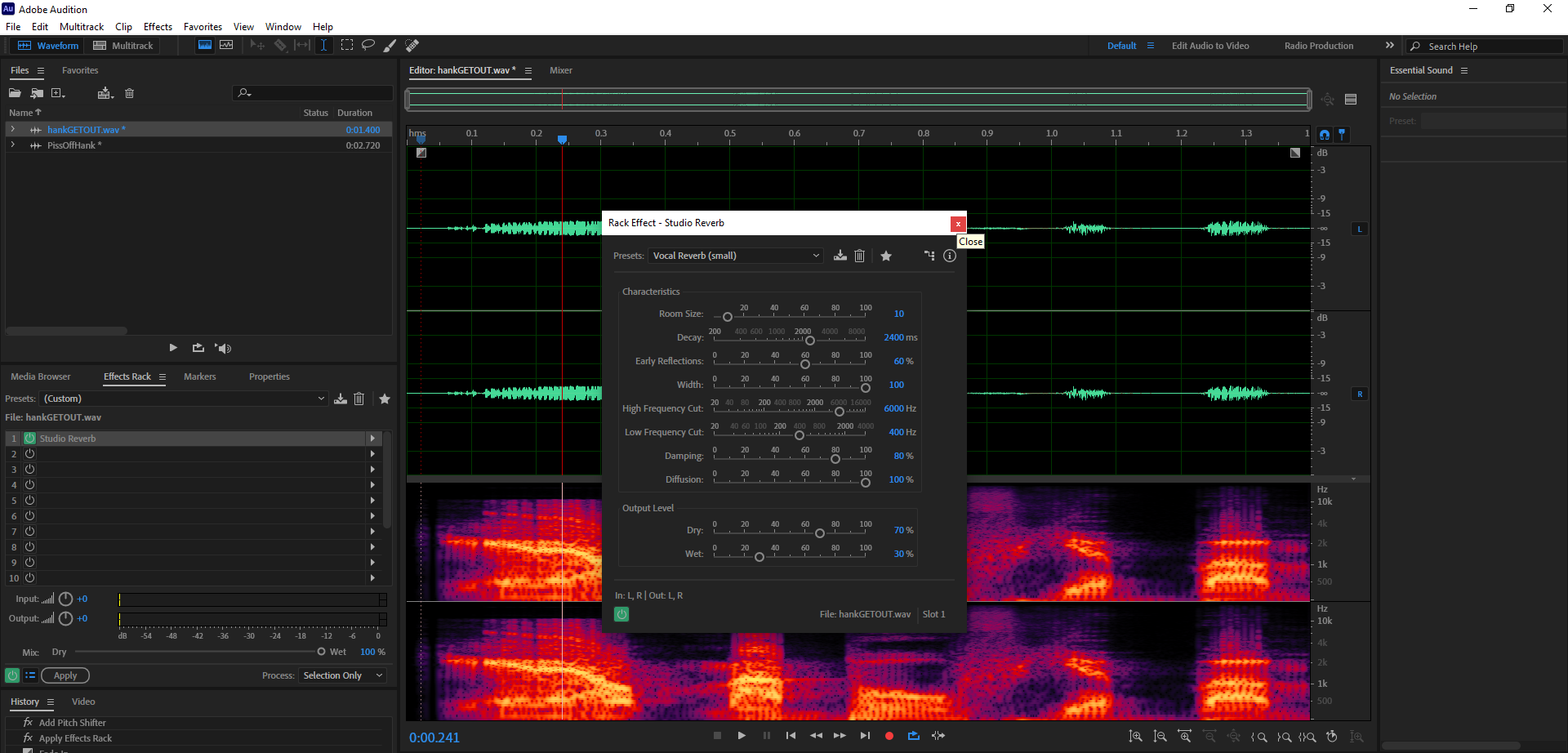
Task: Open the Effects menu
Action: pos(158,27)
